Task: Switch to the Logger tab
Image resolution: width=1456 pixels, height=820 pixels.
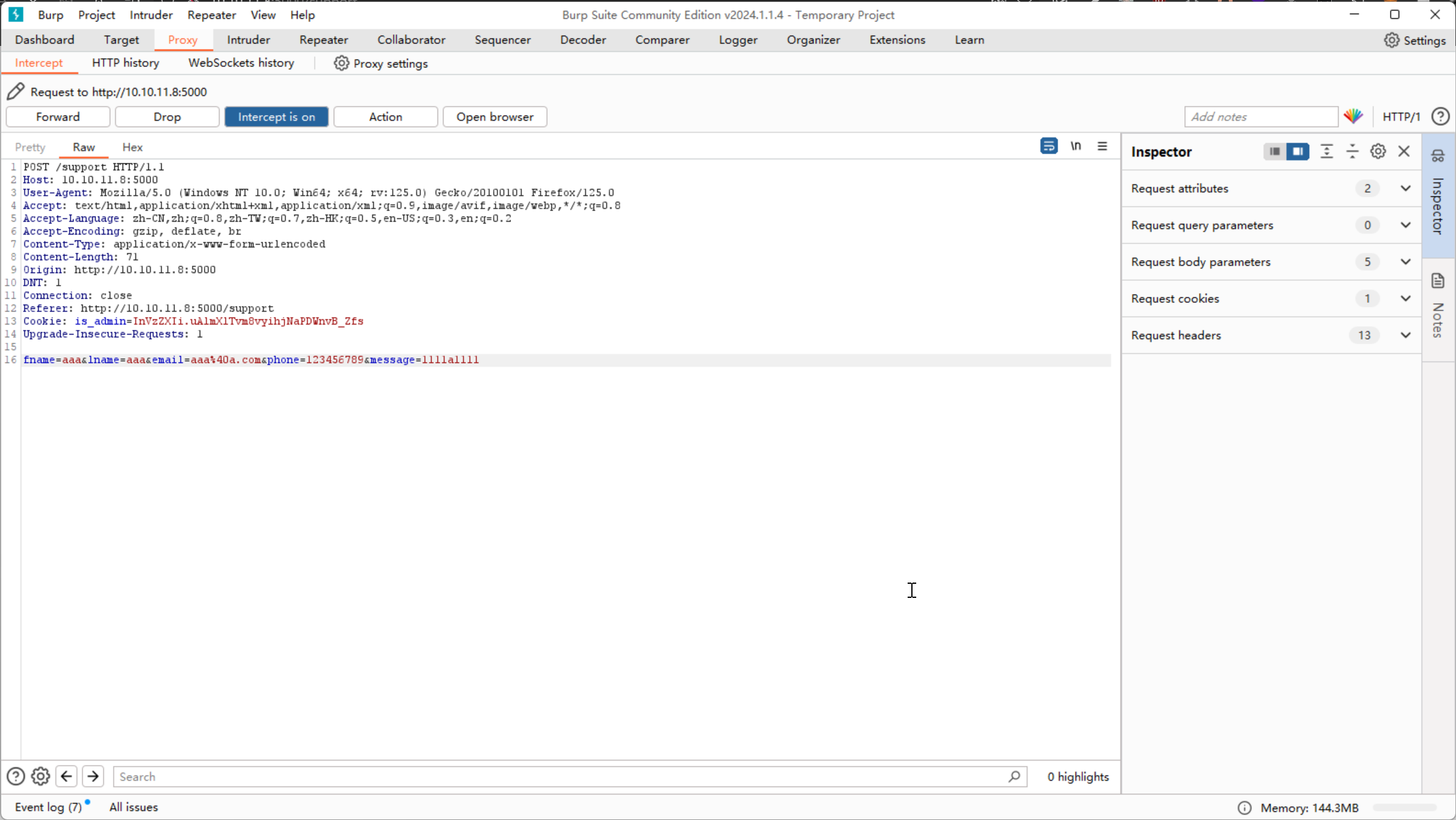Action: [737, 40]
